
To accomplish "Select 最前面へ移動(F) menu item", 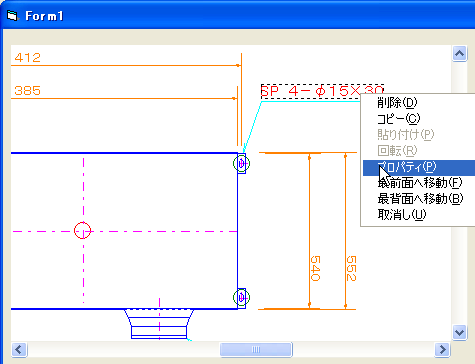I will pos(419,183).
